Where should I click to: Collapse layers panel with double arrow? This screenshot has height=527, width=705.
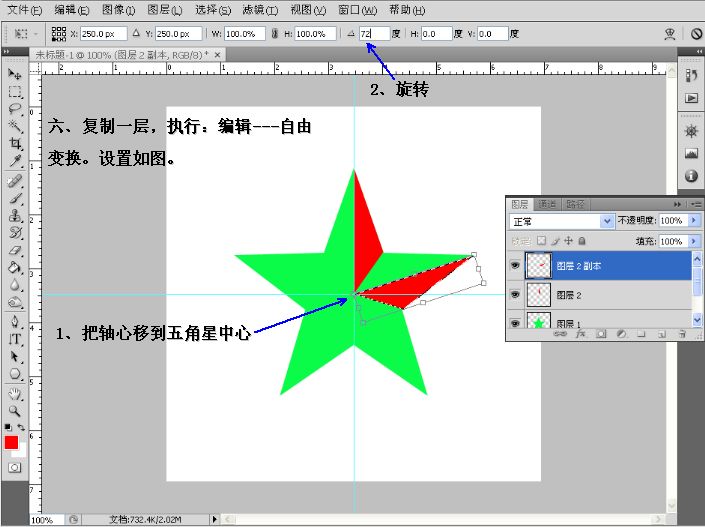[677, 204]
